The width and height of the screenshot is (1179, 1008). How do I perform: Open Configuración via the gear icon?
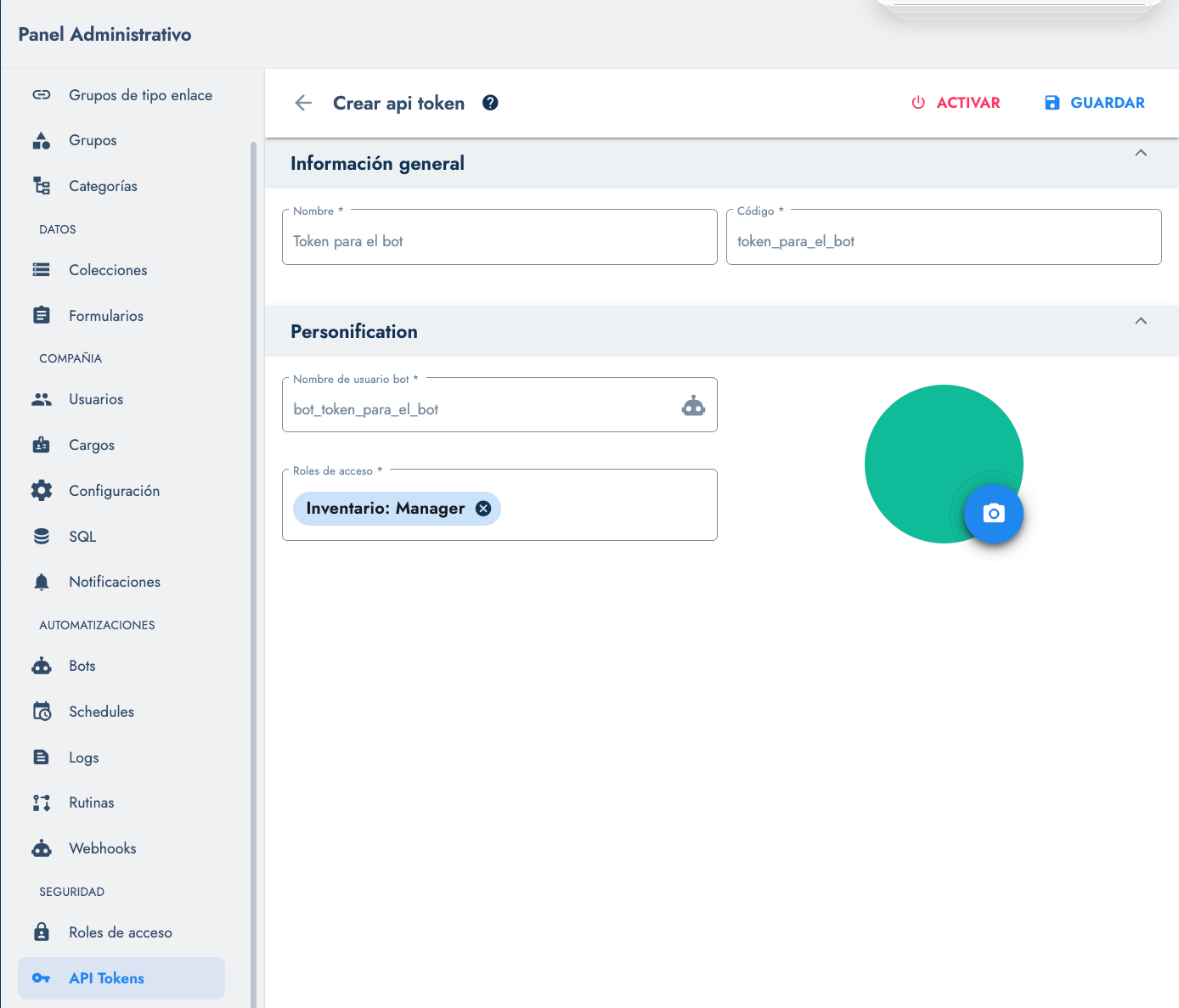click(x=42, y=490)
